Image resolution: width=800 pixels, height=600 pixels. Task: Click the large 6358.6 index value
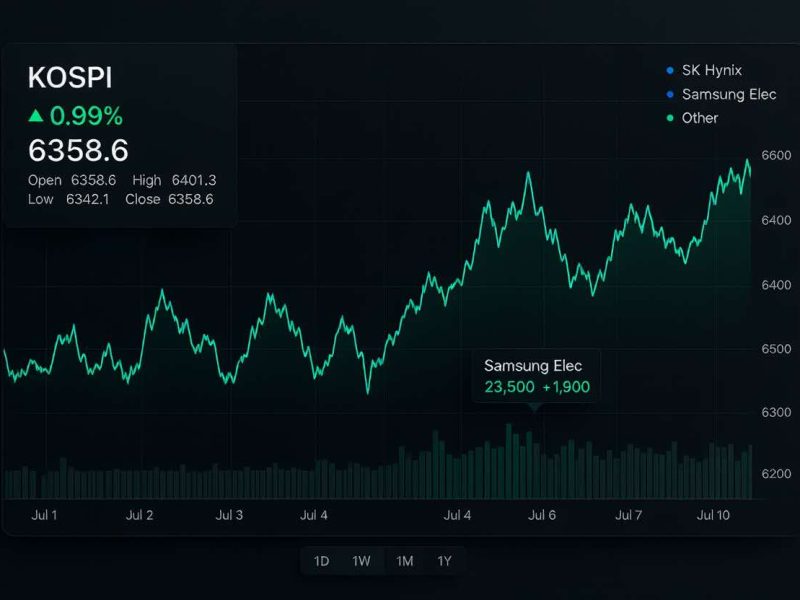pyautogui.click(x=78, y=151)
